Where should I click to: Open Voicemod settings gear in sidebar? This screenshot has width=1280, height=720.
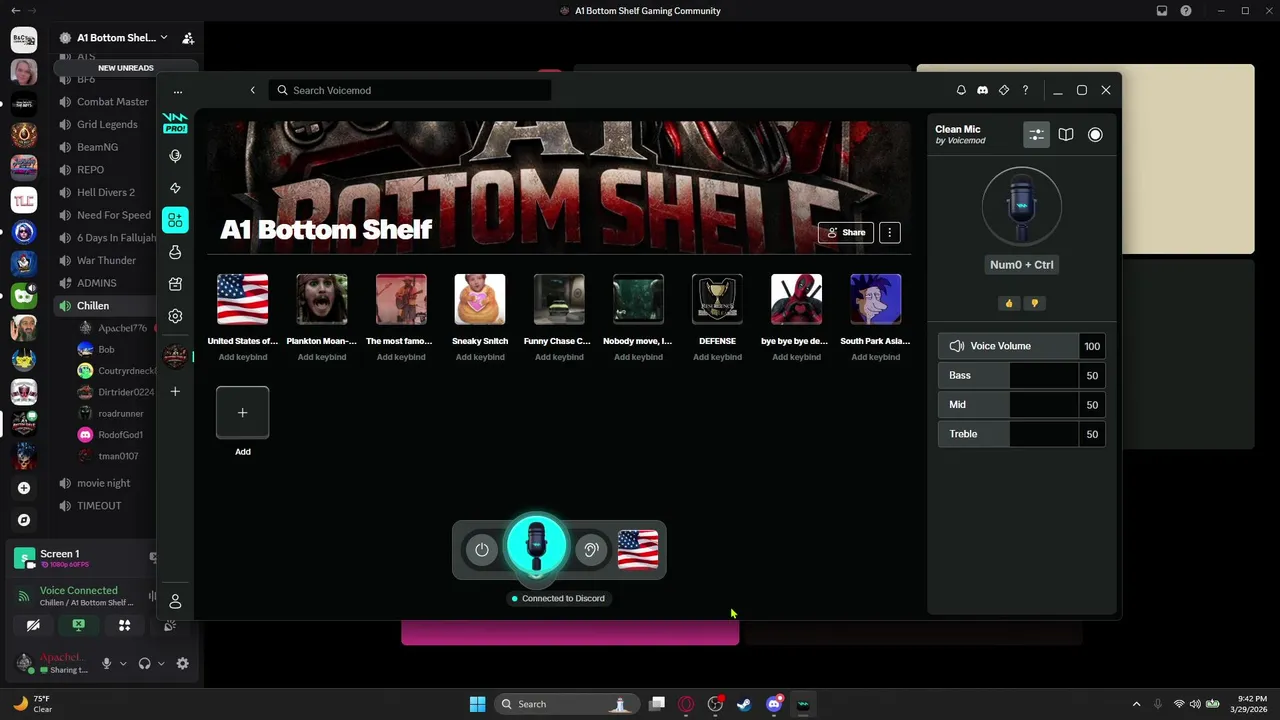coord(175,316)
